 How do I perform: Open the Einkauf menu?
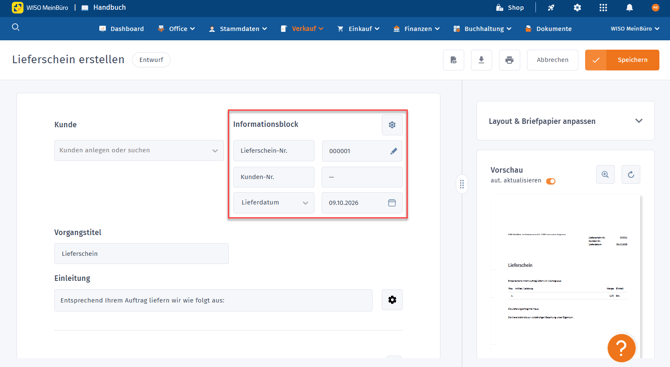tap(358, 29)
